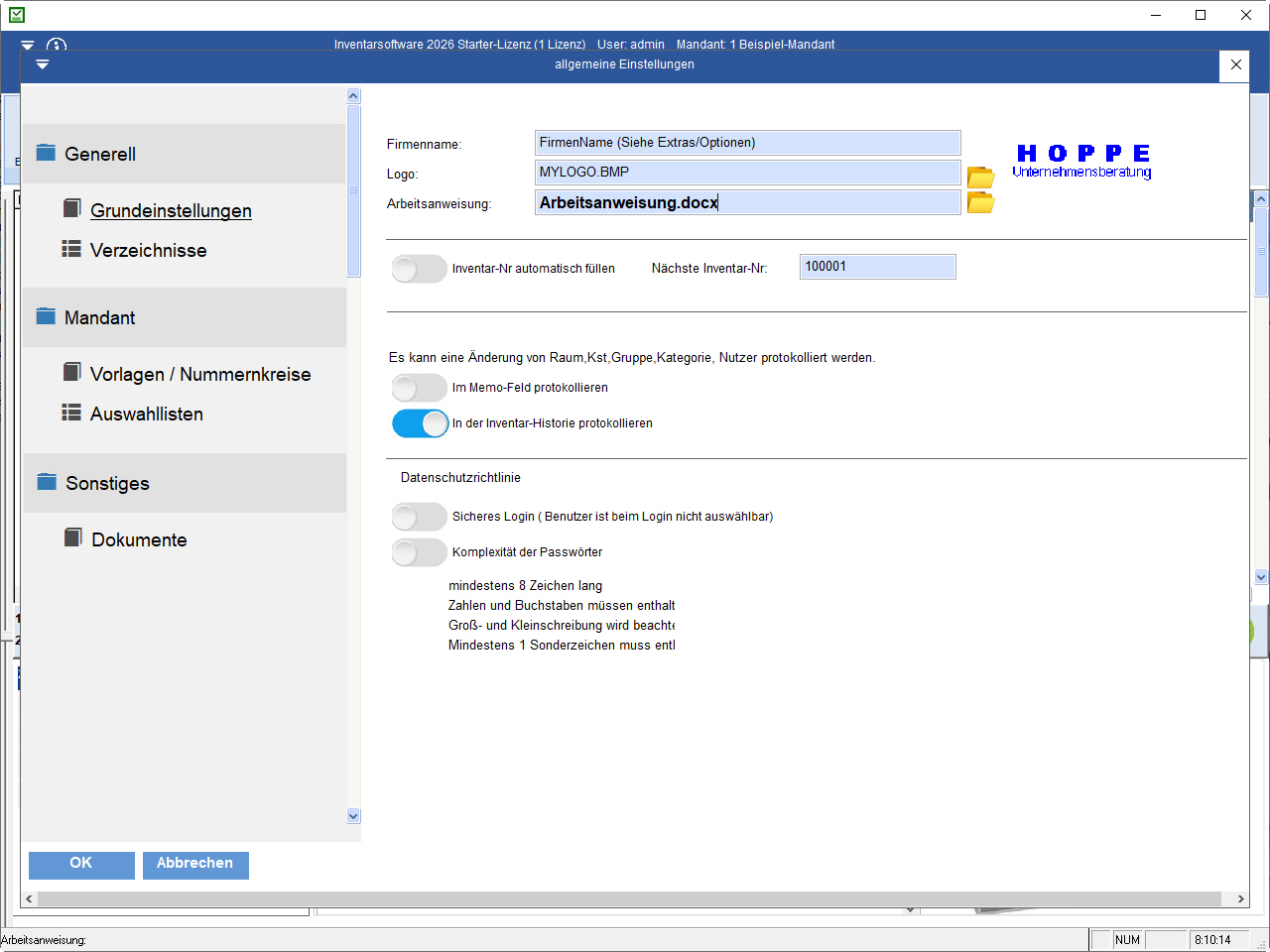Click the Generell folder icon in sidebar

46,153
